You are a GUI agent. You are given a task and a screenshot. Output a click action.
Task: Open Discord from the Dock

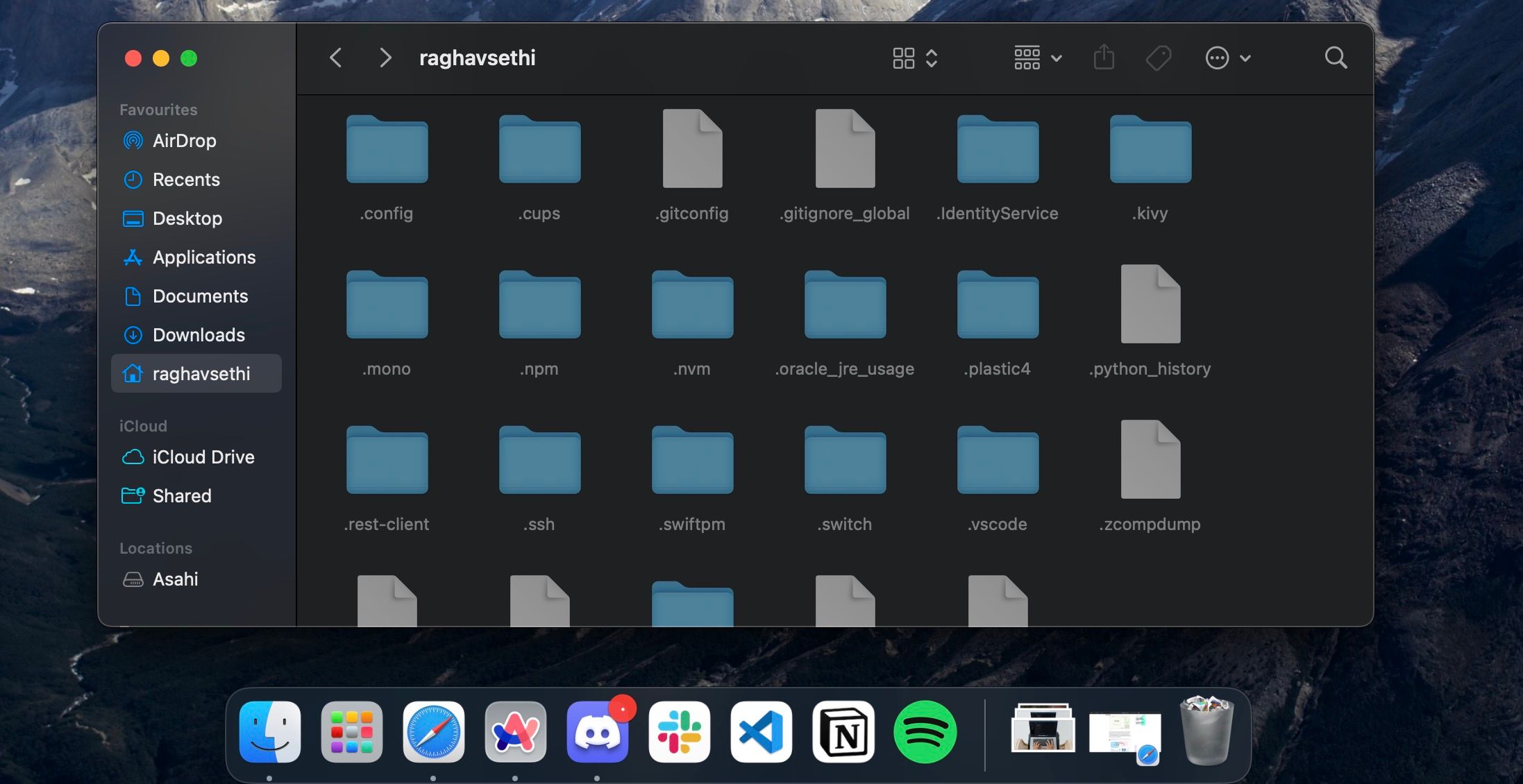tap(597, 731)
